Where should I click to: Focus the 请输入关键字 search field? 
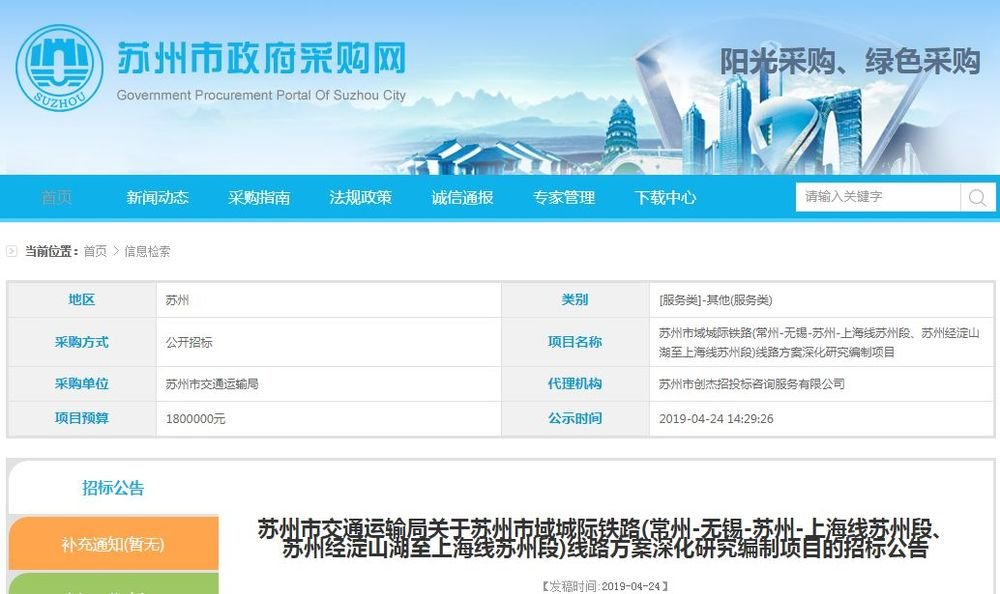click(878, 197)
